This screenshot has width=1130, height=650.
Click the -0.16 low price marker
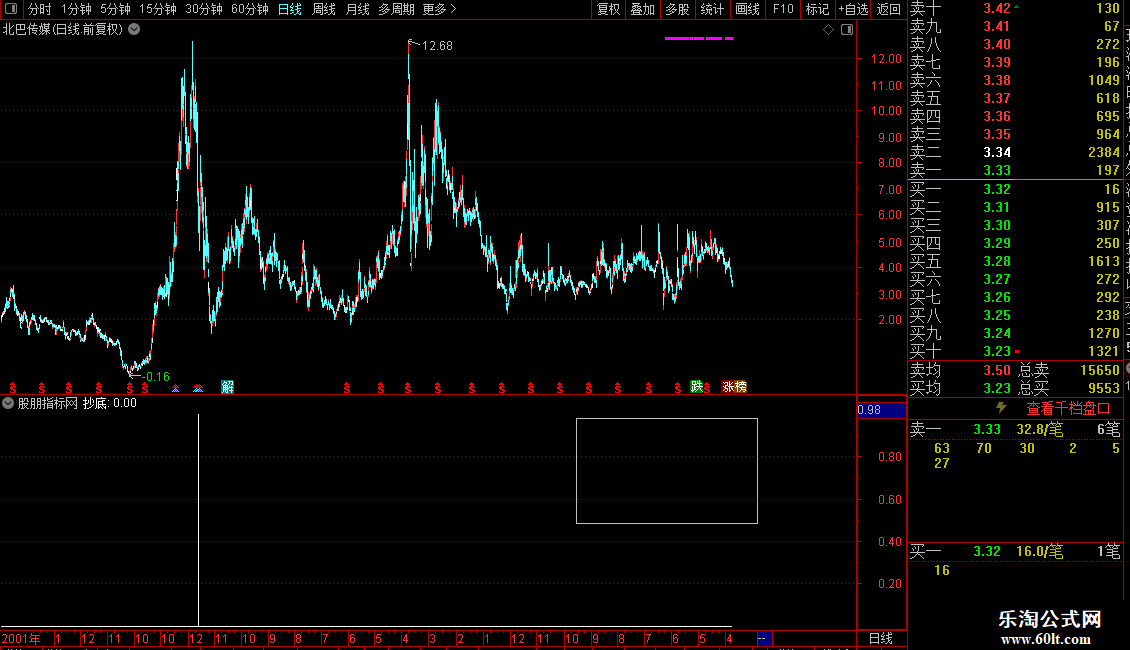pyautogui.click(x=156, y=377)
